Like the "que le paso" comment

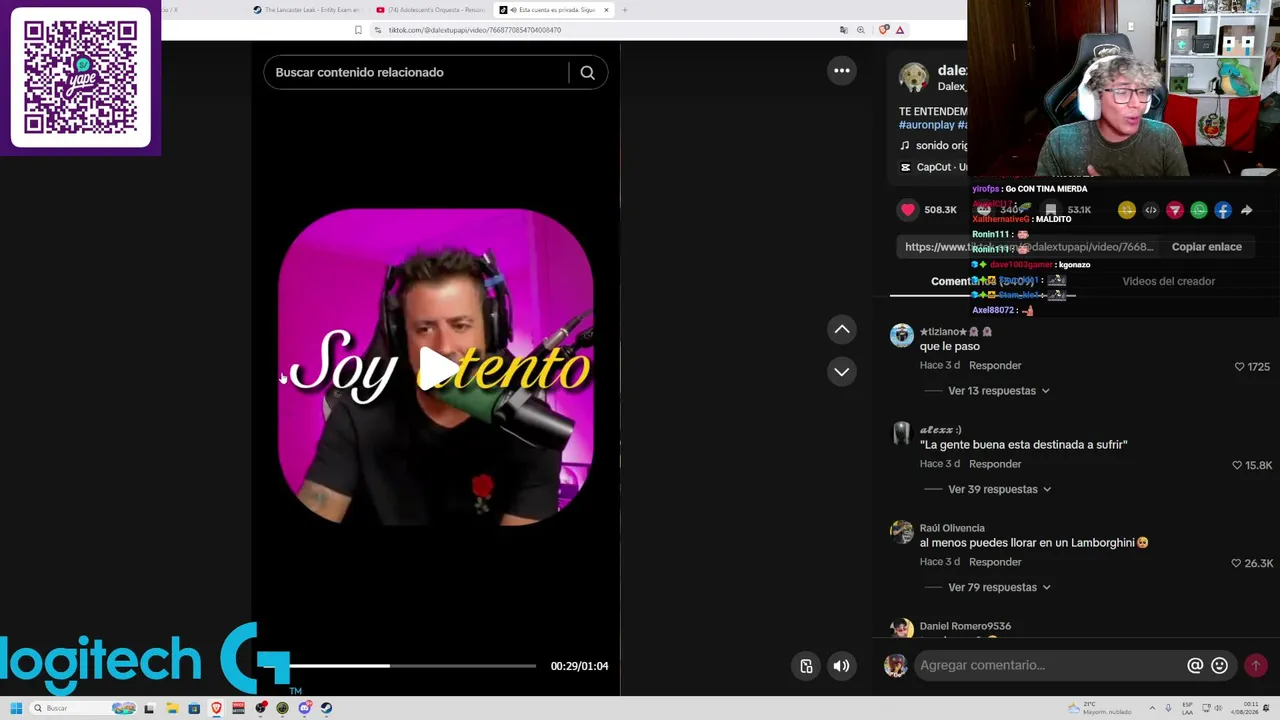(x=1240, y=367)
